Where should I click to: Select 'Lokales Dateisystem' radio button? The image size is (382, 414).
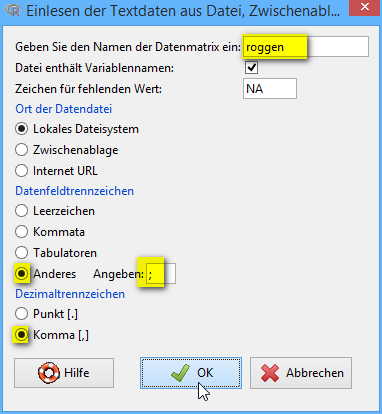pos(21,129)
